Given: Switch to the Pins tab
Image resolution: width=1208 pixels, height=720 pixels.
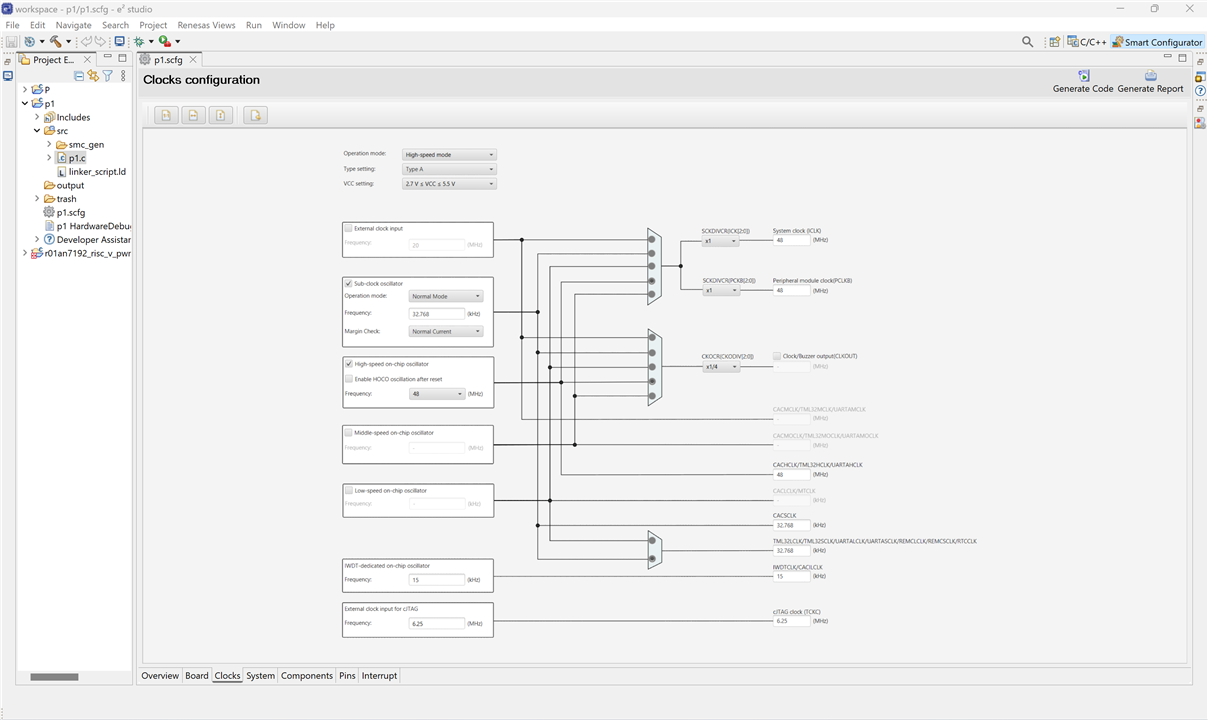Looking at the screenshot, I should (x=347, y=676).
